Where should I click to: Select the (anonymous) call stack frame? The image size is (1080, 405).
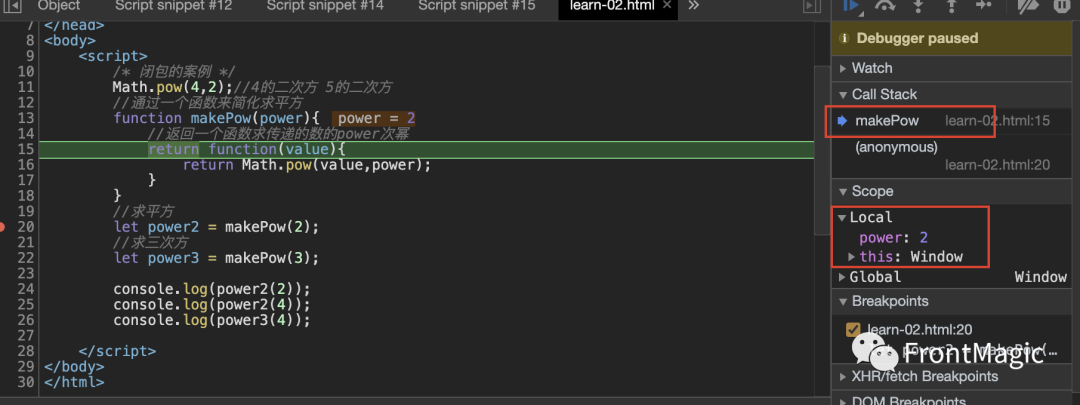coord(896,147)
